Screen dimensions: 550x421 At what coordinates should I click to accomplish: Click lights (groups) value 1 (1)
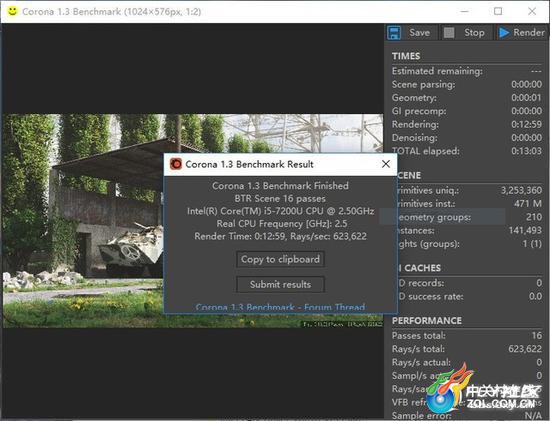coord(532,244)
